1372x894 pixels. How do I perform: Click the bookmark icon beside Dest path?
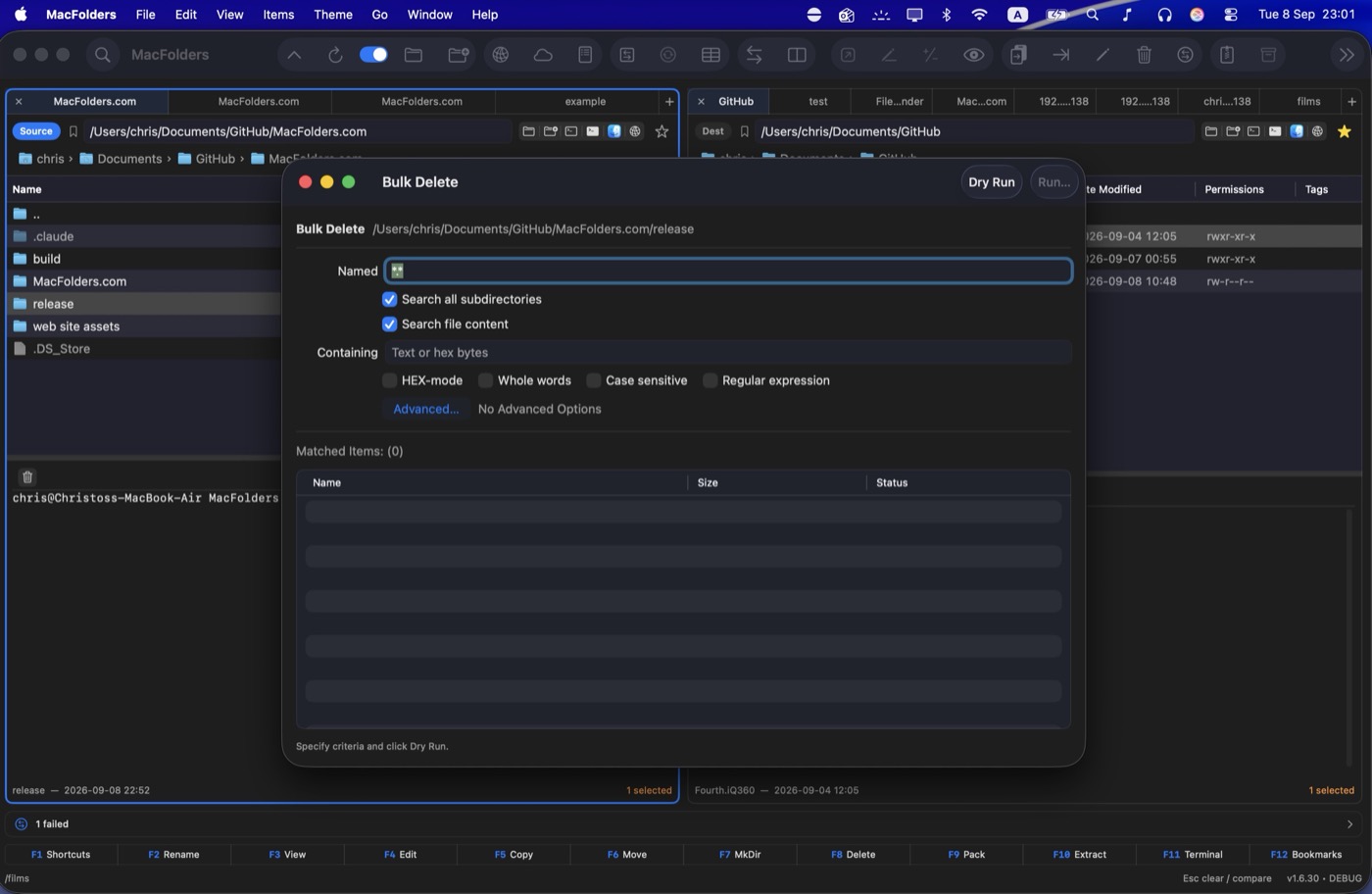point(745,131)
